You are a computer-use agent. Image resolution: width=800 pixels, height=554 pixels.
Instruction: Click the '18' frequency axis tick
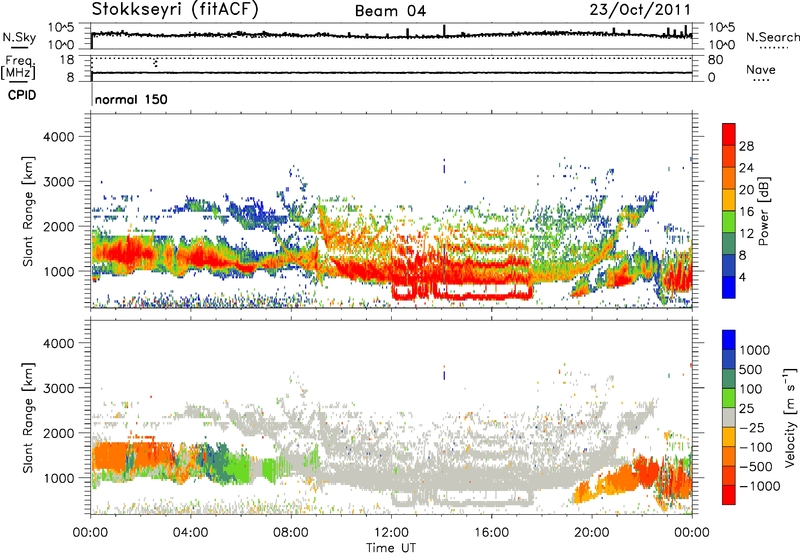[67, 60]
